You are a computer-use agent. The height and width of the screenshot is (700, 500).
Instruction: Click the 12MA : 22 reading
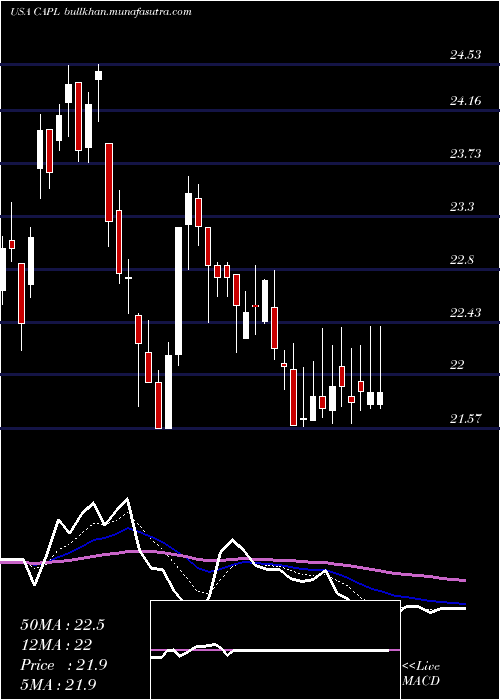[56, 644]
